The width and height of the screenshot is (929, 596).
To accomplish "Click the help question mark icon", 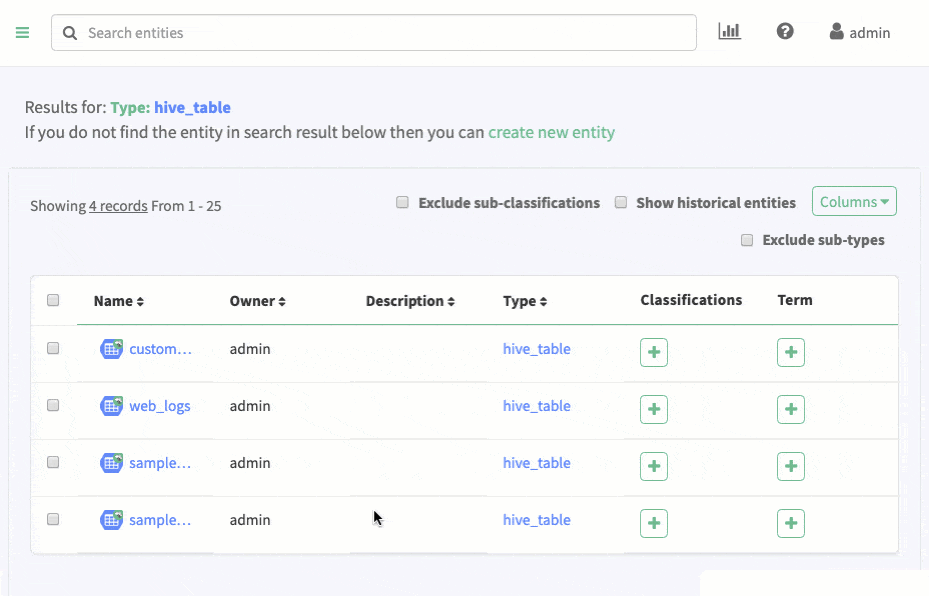I will tap(785, 32).
